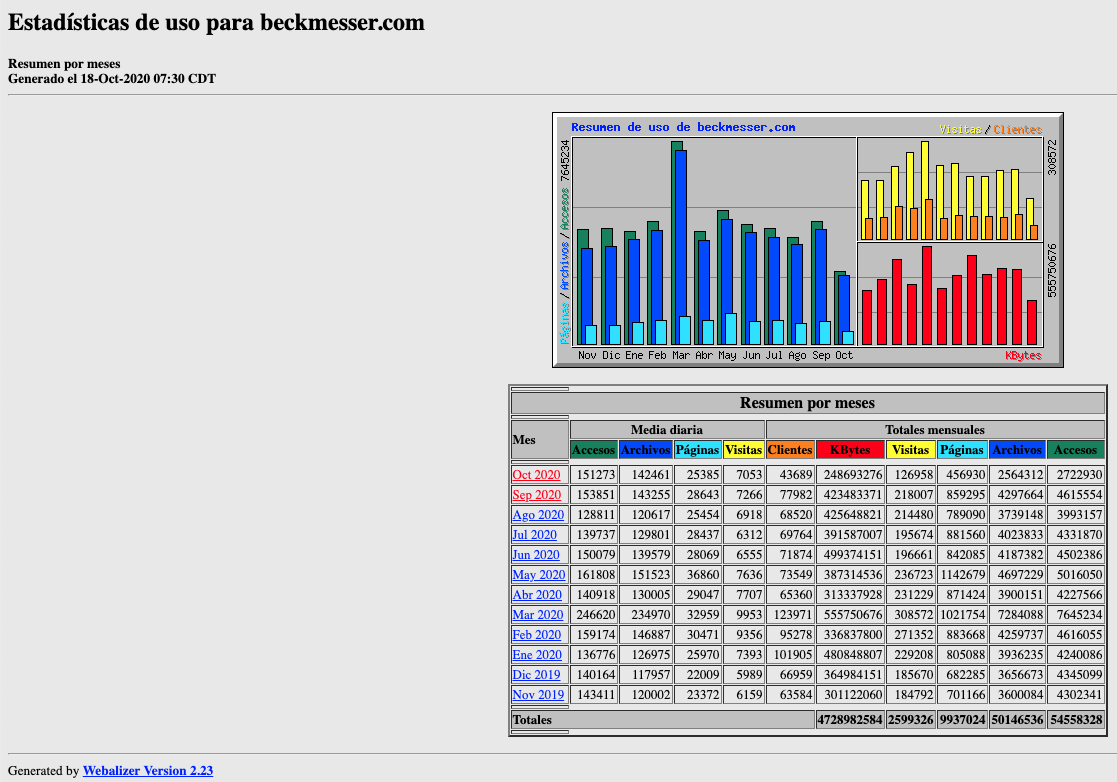This screenshot has height=782, width=1117.
Task: View Feb 2020 usage details
Action: click(535, 634)
